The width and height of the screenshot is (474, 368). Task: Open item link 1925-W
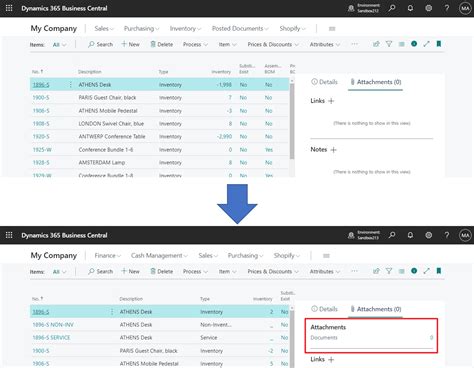42,150
